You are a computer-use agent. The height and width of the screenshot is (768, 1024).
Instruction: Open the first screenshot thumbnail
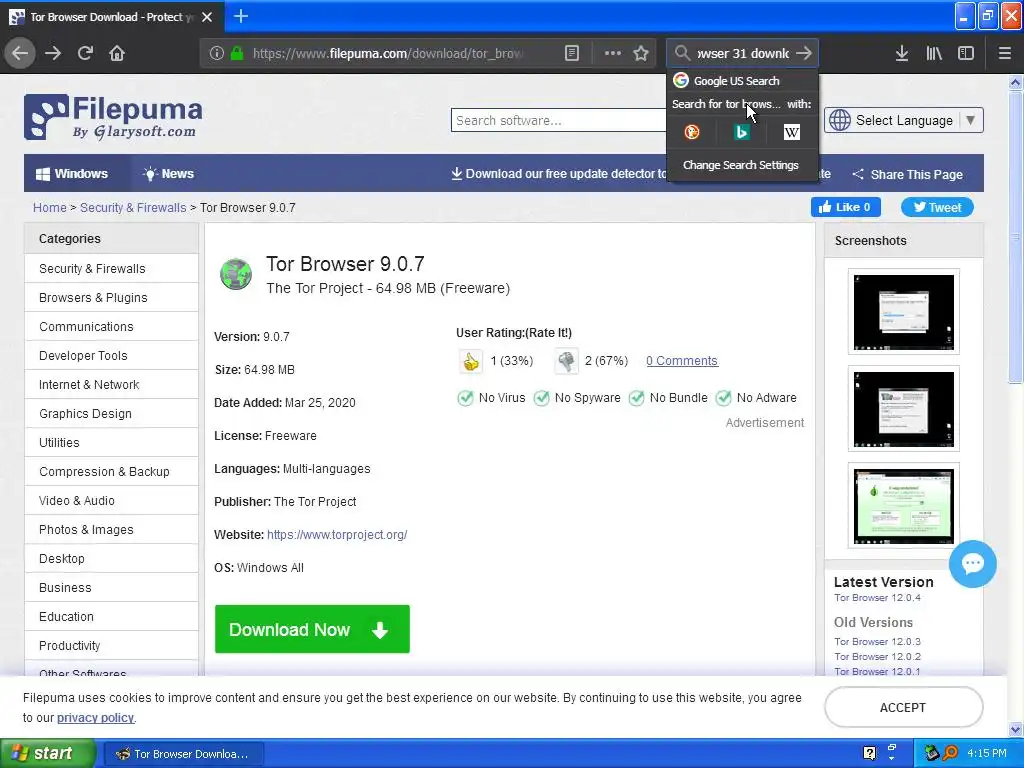tap(903, 312)
